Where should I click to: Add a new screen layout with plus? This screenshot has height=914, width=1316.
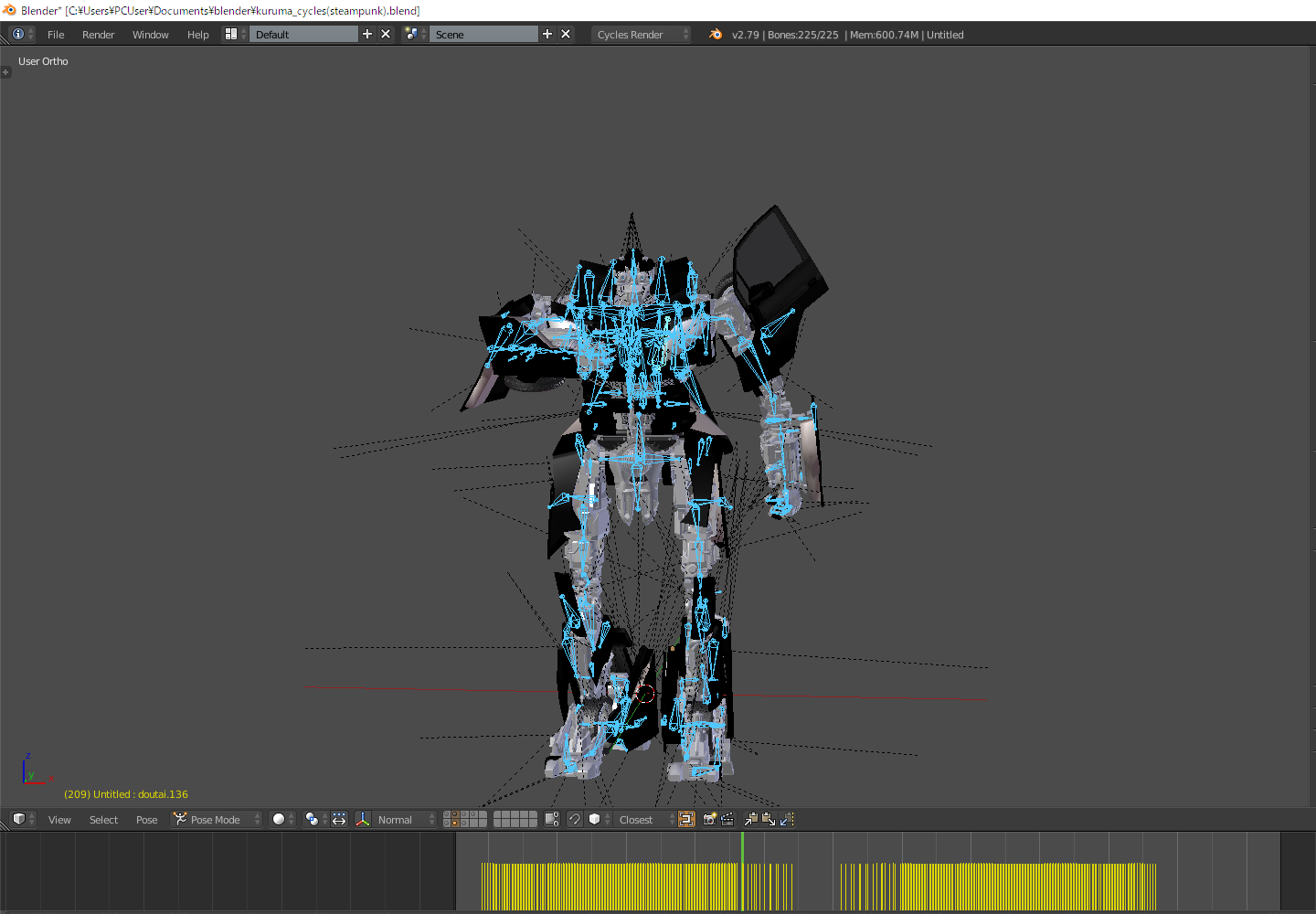point(367,35)
